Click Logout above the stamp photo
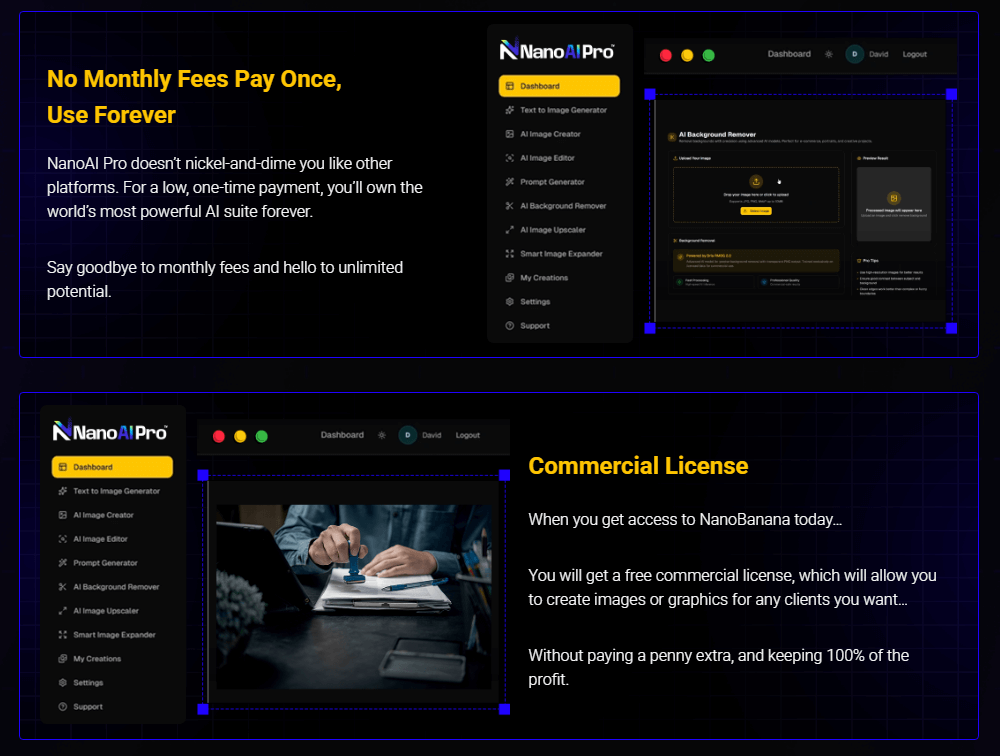This screenshot has height=756, width=1000. [467, 435]
